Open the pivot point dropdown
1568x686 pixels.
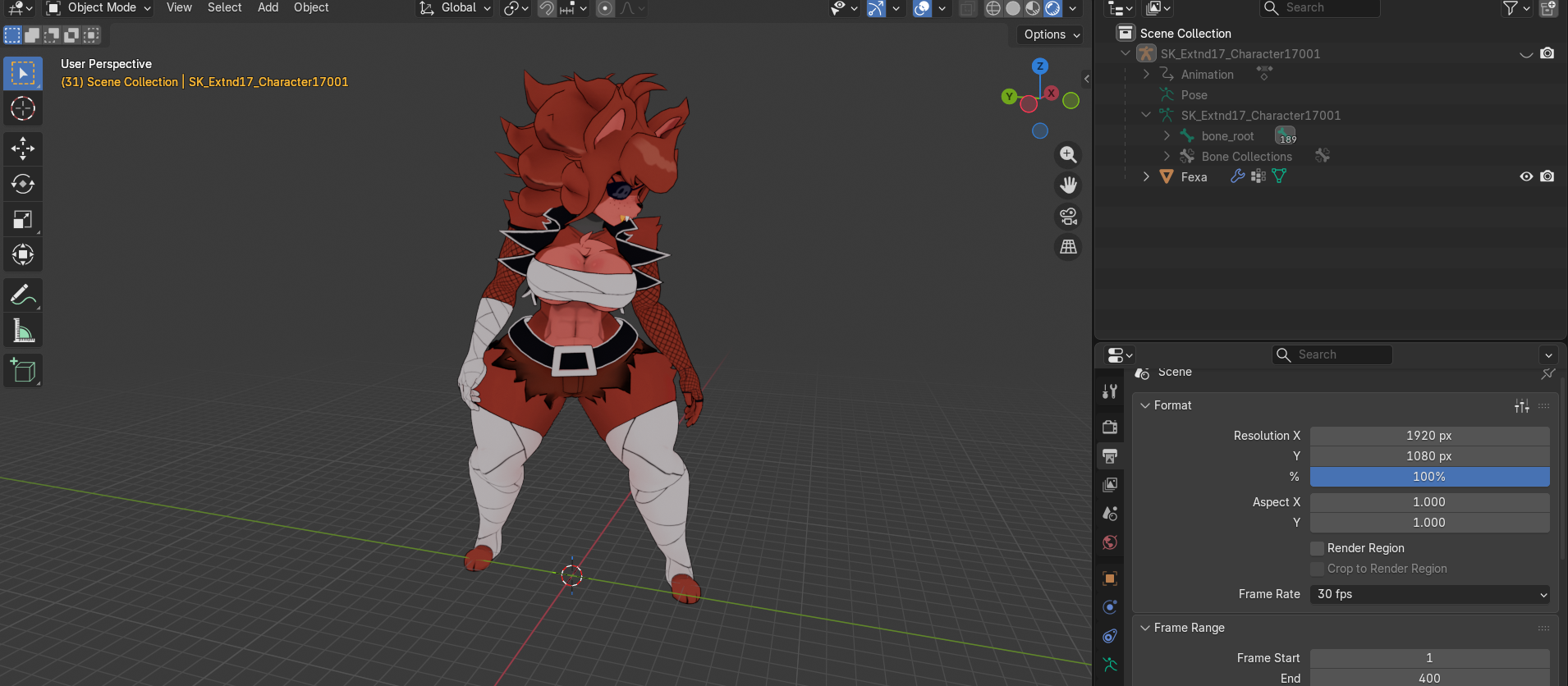(x=516, y=8)
